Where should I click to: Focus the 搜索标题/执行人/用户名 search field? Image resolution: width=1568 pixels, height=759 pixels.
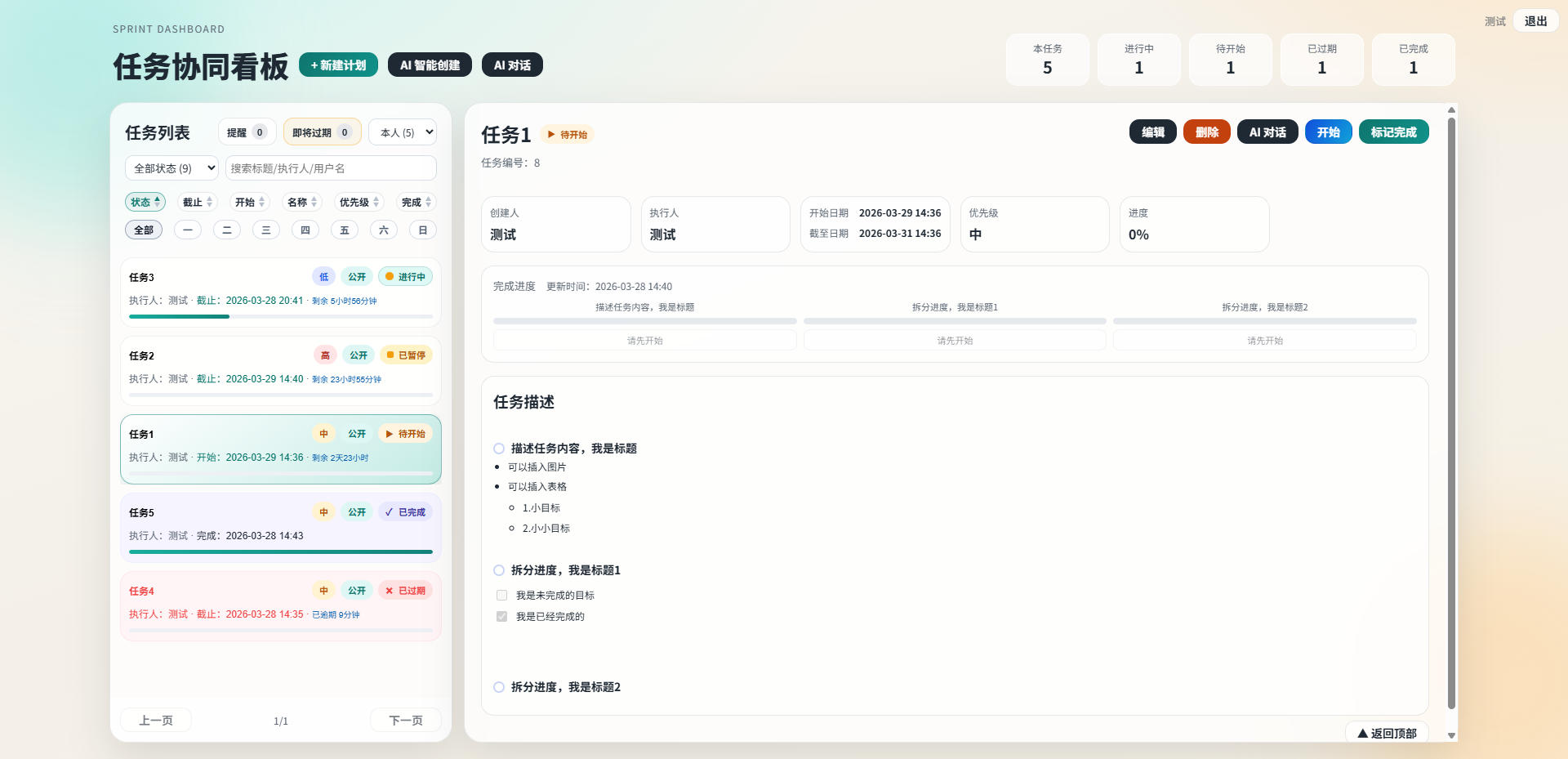pyautogui.click(x=331, y=168)
